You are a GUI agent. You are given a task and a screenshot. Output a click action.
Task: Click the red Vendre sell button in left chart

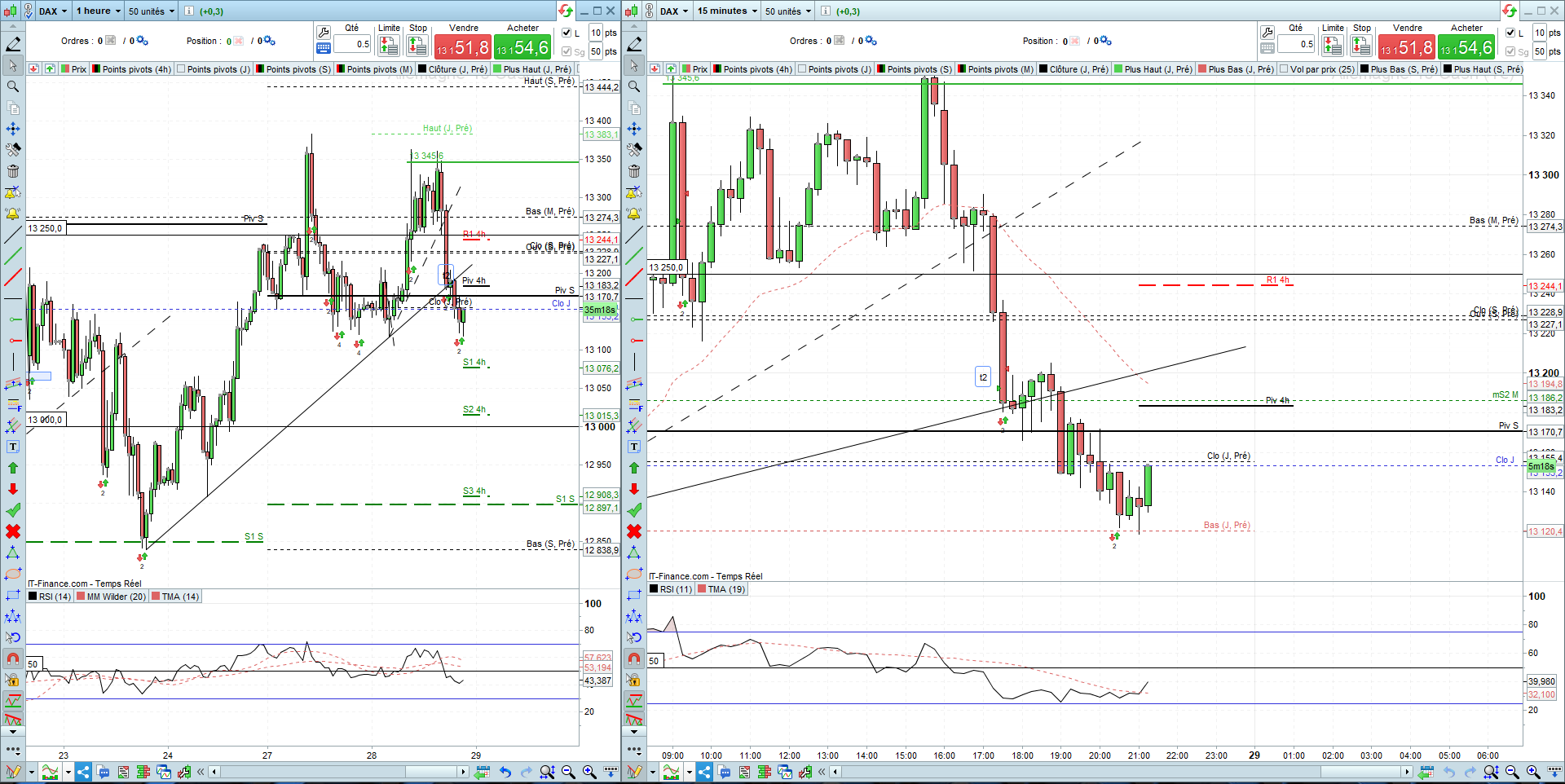[x=462, y=47]
